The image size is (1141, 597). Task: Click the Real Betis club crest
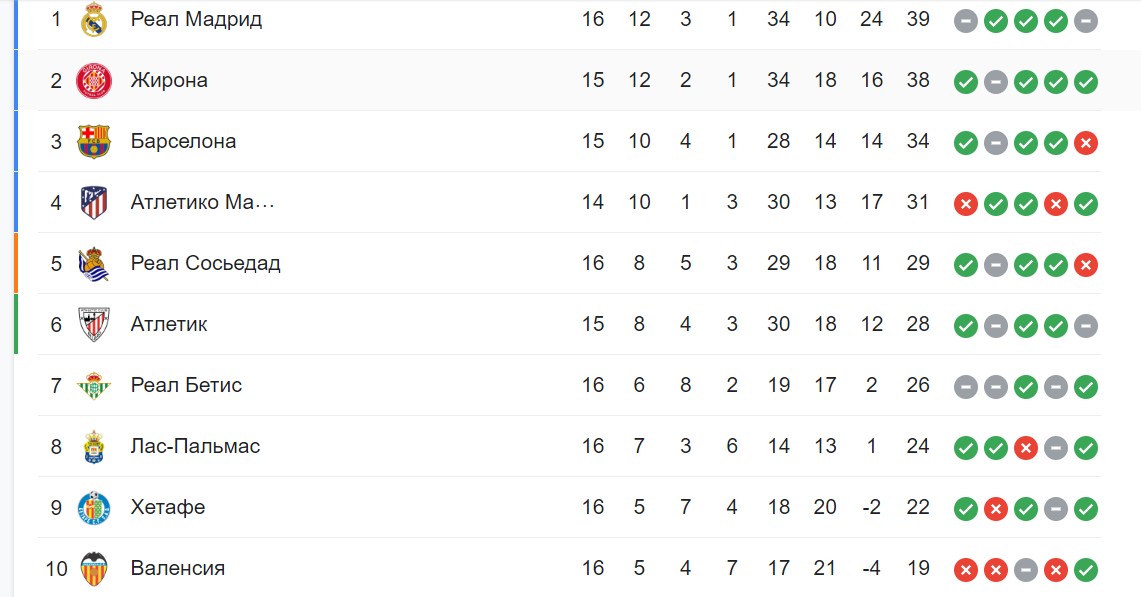click(94, 386)
